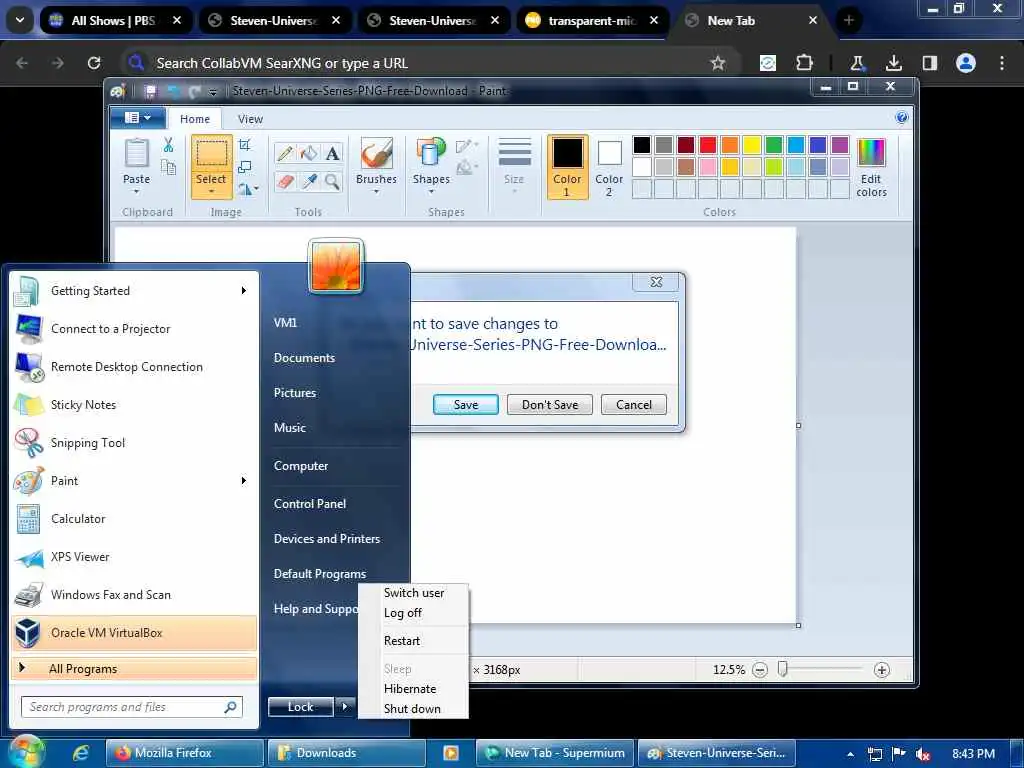Open the browser side panel icon
This screenshot has width=1024, height=768.
click(929, 63)
